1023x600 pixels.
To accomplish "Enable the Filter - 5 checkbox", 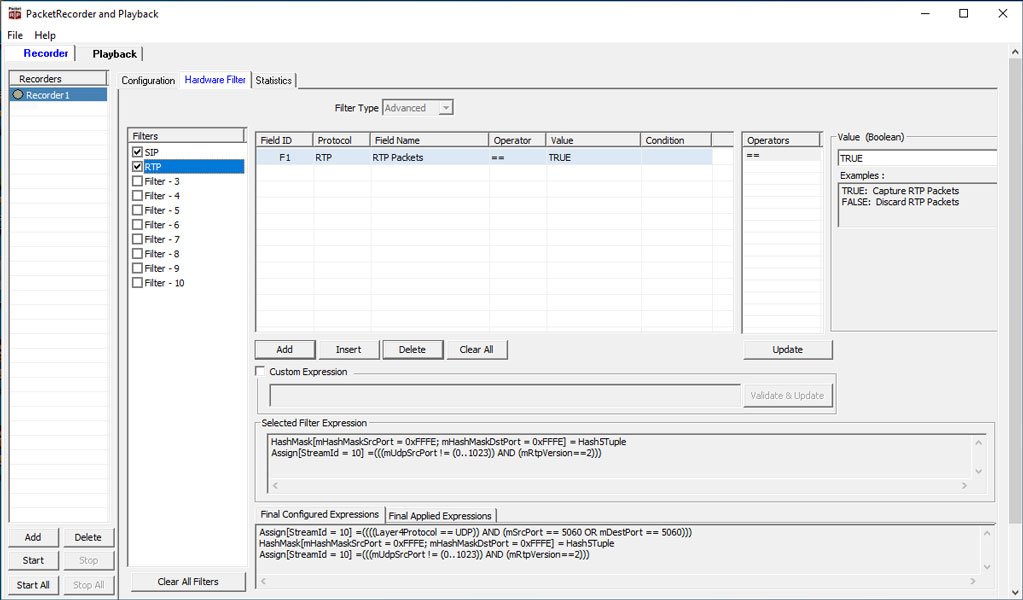I will 137,210.
